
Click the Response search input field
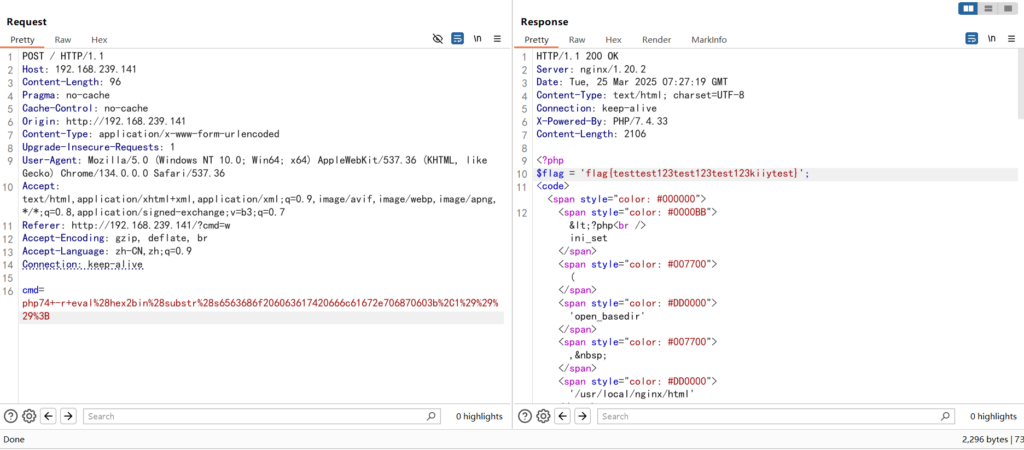[x=760, y=416]
